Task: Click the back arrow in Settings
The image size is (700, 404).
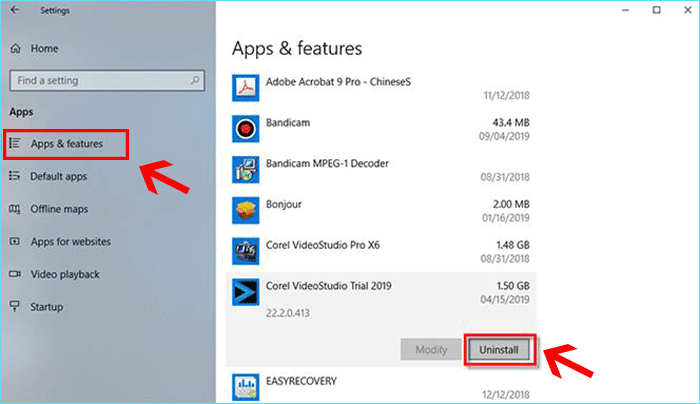Action: [15, 10]
